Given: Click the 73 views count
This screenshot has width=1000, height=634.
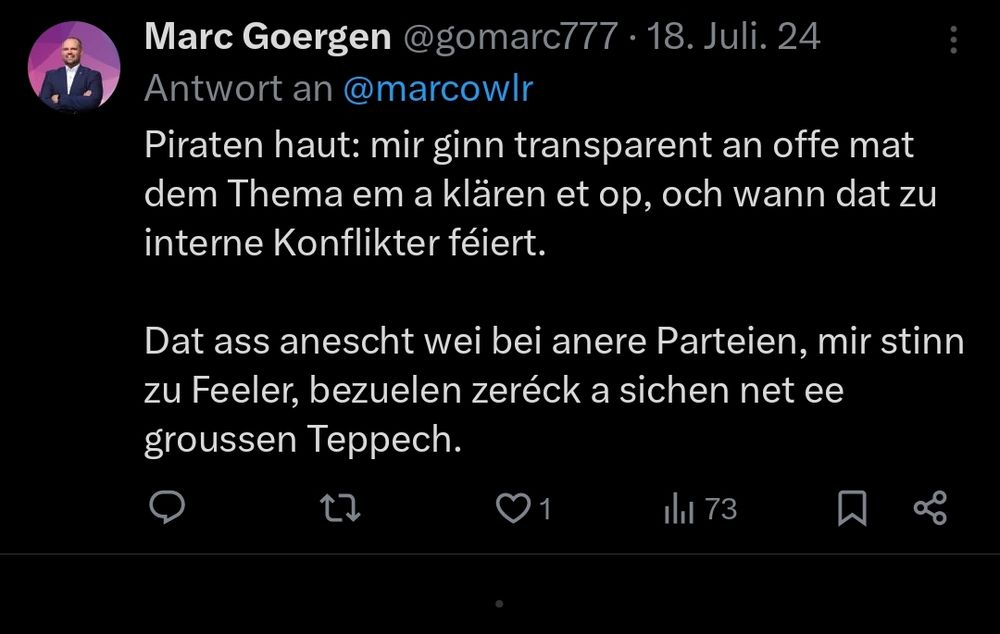Looking at the screenshot, I should [721, 510].
